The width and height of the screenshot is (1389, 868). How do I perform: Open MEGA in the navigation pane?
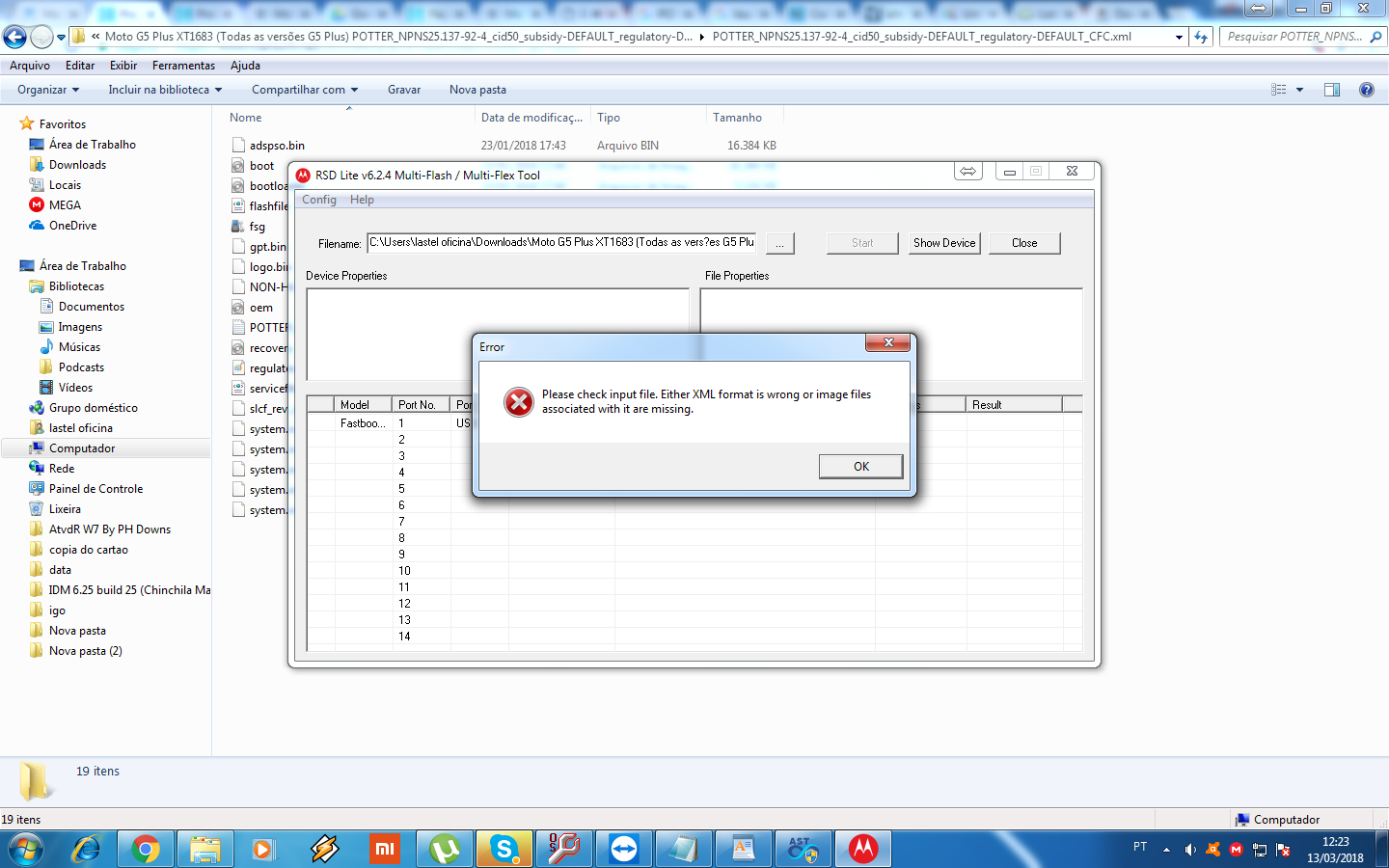pos(65,205)
